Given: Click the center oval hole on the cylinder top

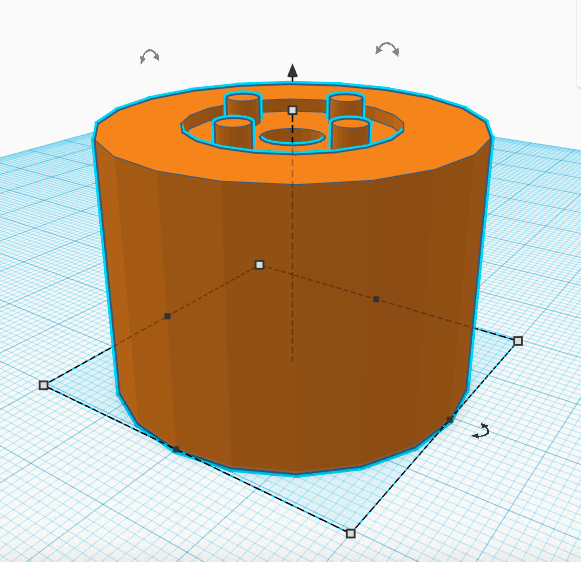Looking at the screenshot, I should tap(293, 137).
